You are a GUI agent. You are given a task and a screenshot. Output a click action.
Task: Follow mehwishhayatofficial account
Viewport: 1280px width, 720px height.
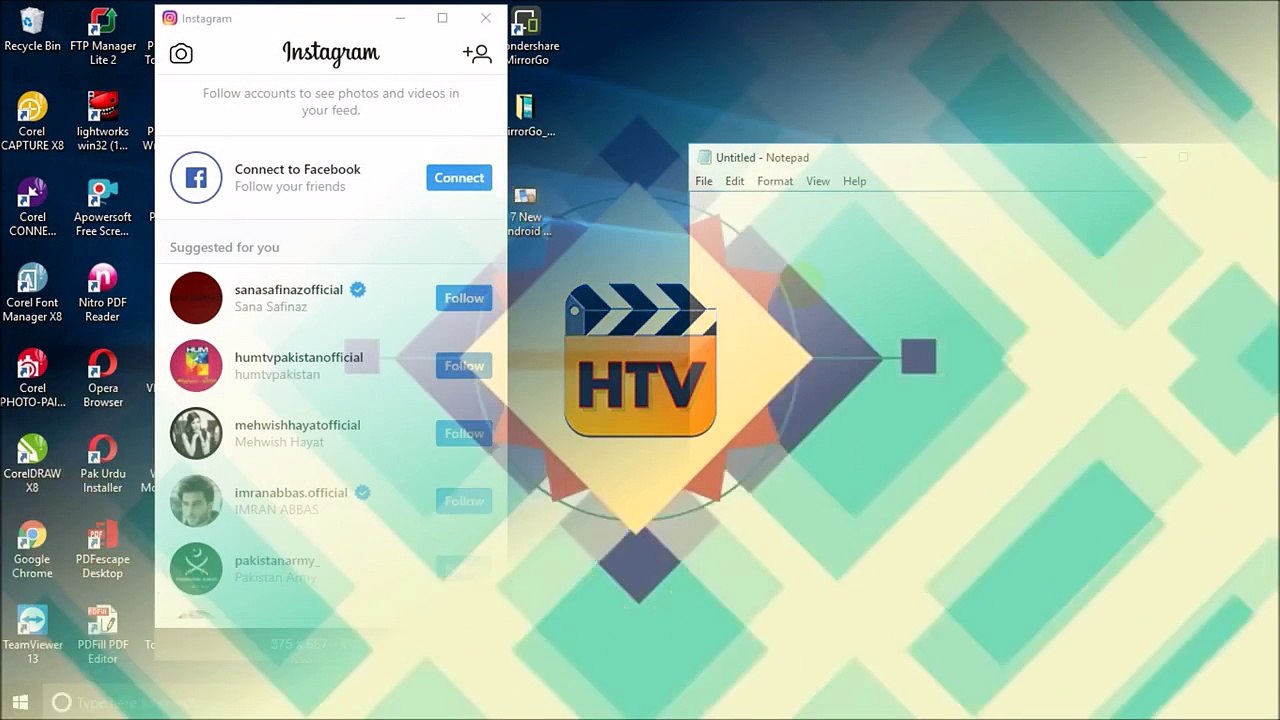464,434
